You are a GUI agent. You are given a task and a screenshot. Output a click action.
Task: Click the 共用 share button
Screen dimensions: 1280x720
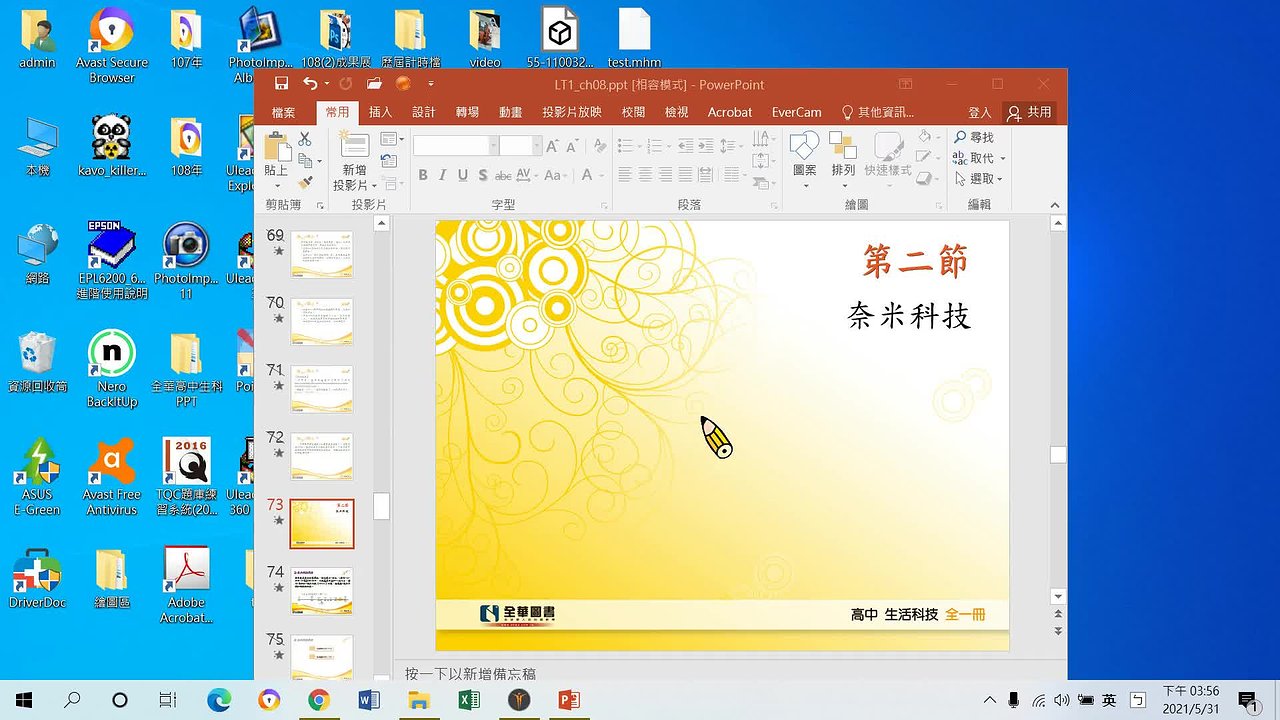pyautogui.click(x=1030, y=113)
